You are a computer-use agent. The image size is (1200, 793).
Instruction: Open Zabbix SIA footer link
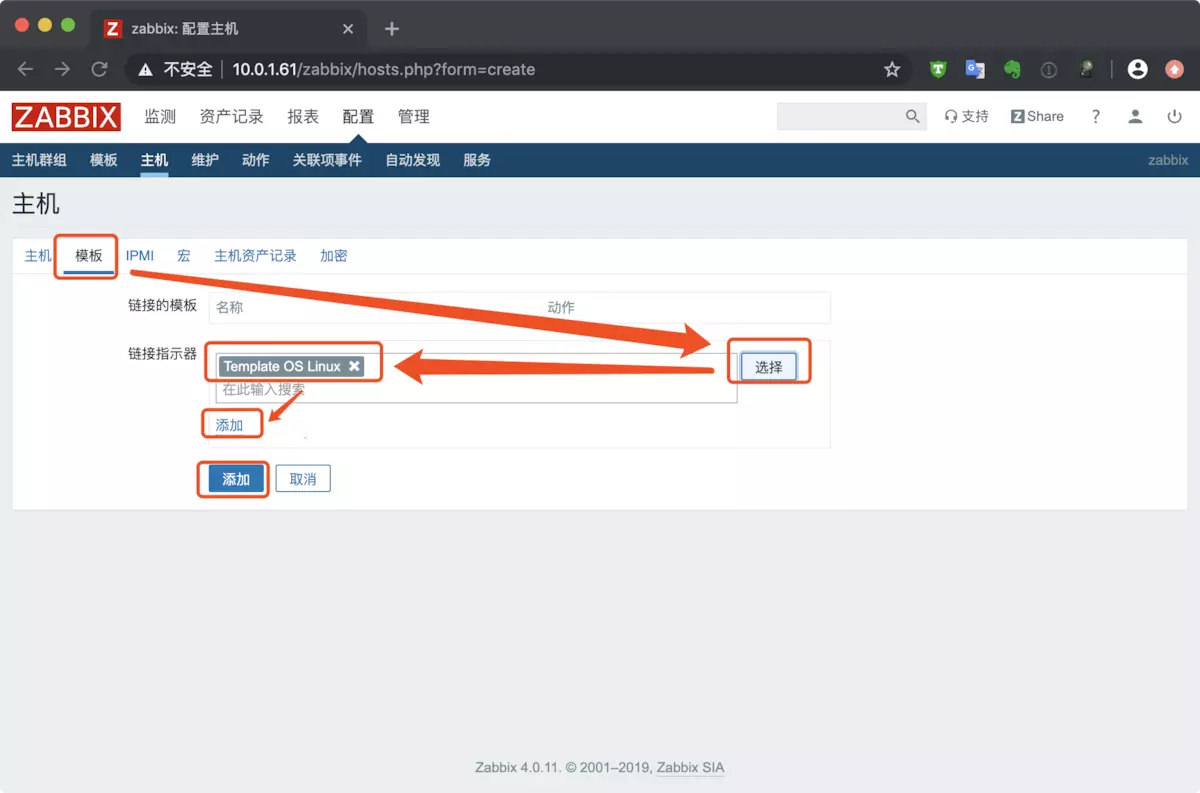(x=690, y=768)
